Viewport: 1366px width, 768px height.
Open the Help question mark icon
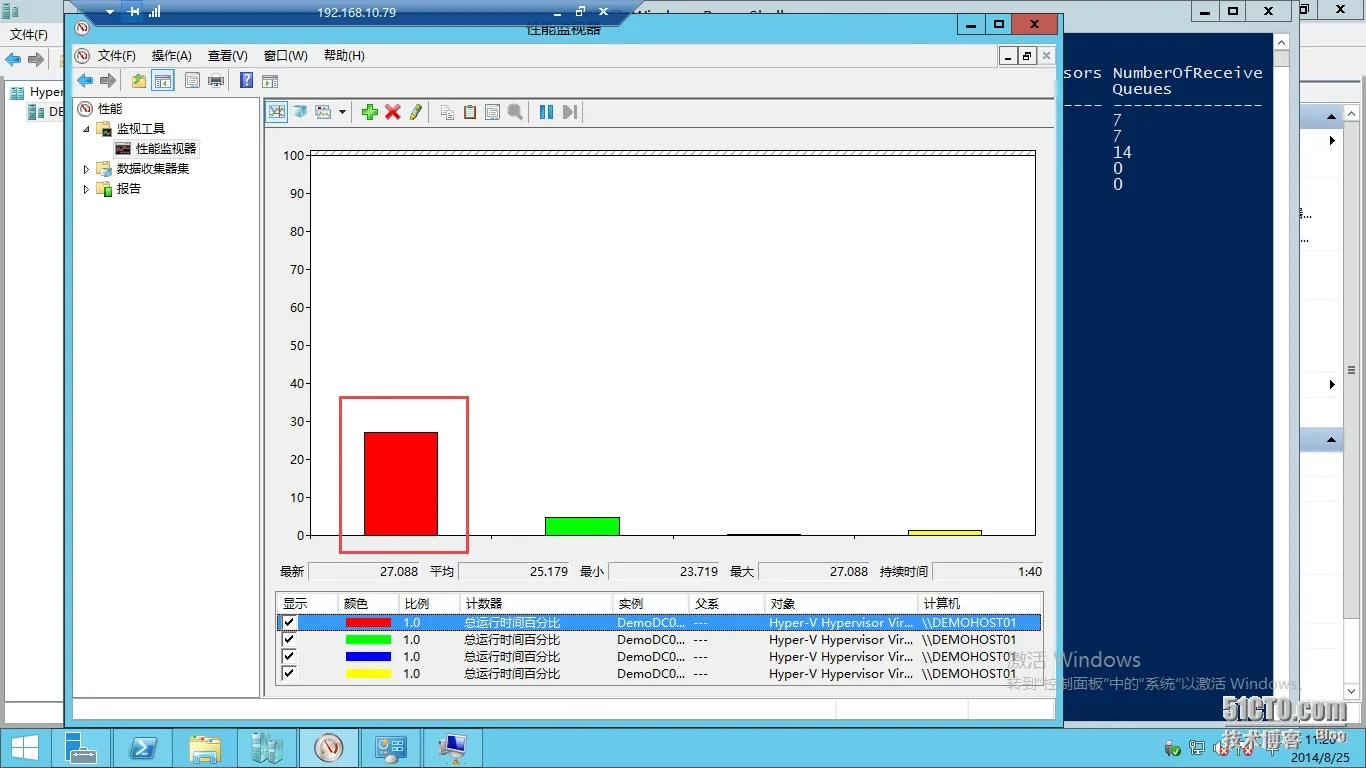[x=246, y=81]
